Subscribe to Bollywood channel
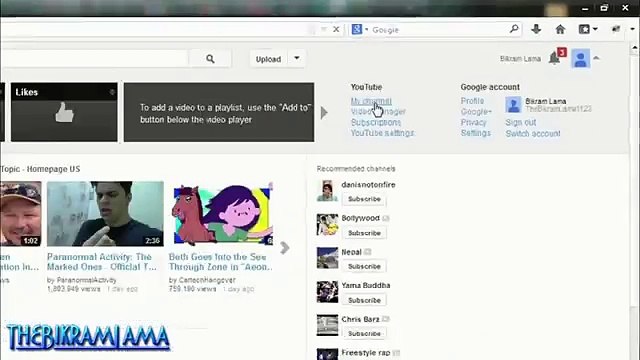The width and height of the screenshot is (640, 360). [x=364, y=233]
